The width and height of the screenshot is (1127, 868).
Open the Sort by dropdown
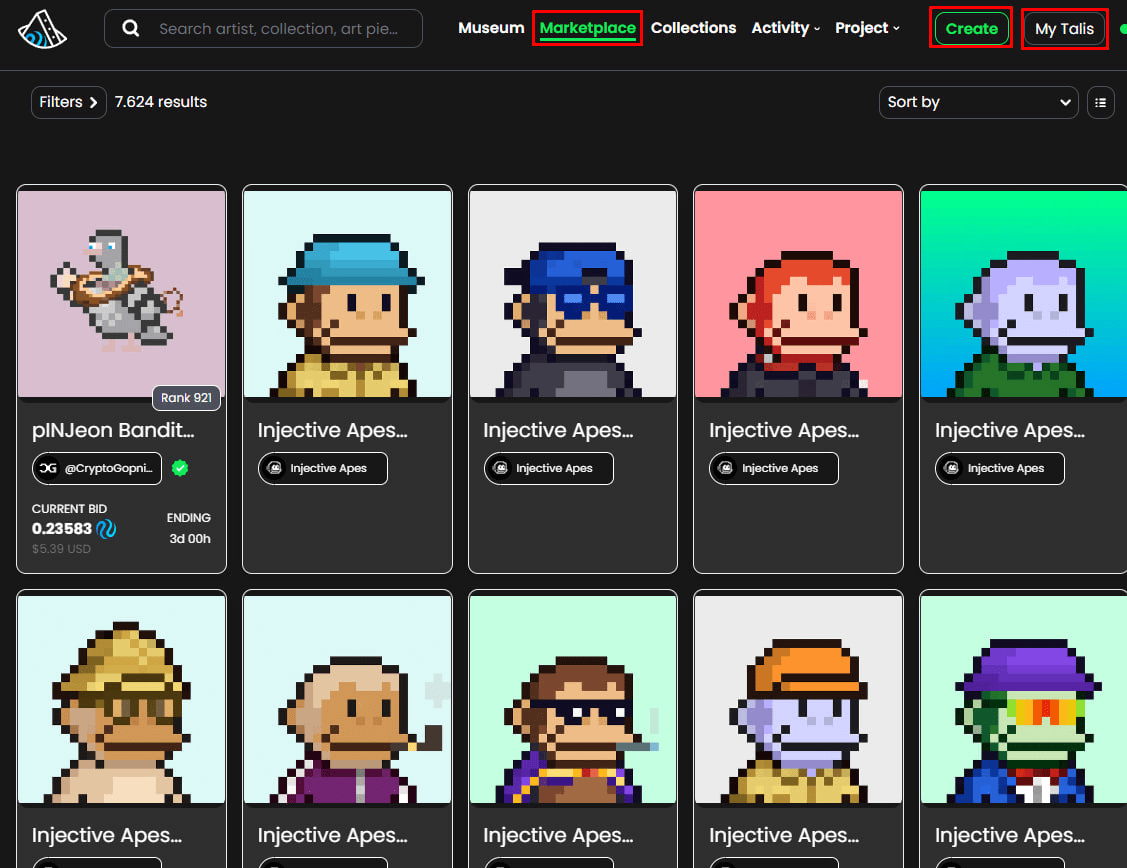point(978,102)
